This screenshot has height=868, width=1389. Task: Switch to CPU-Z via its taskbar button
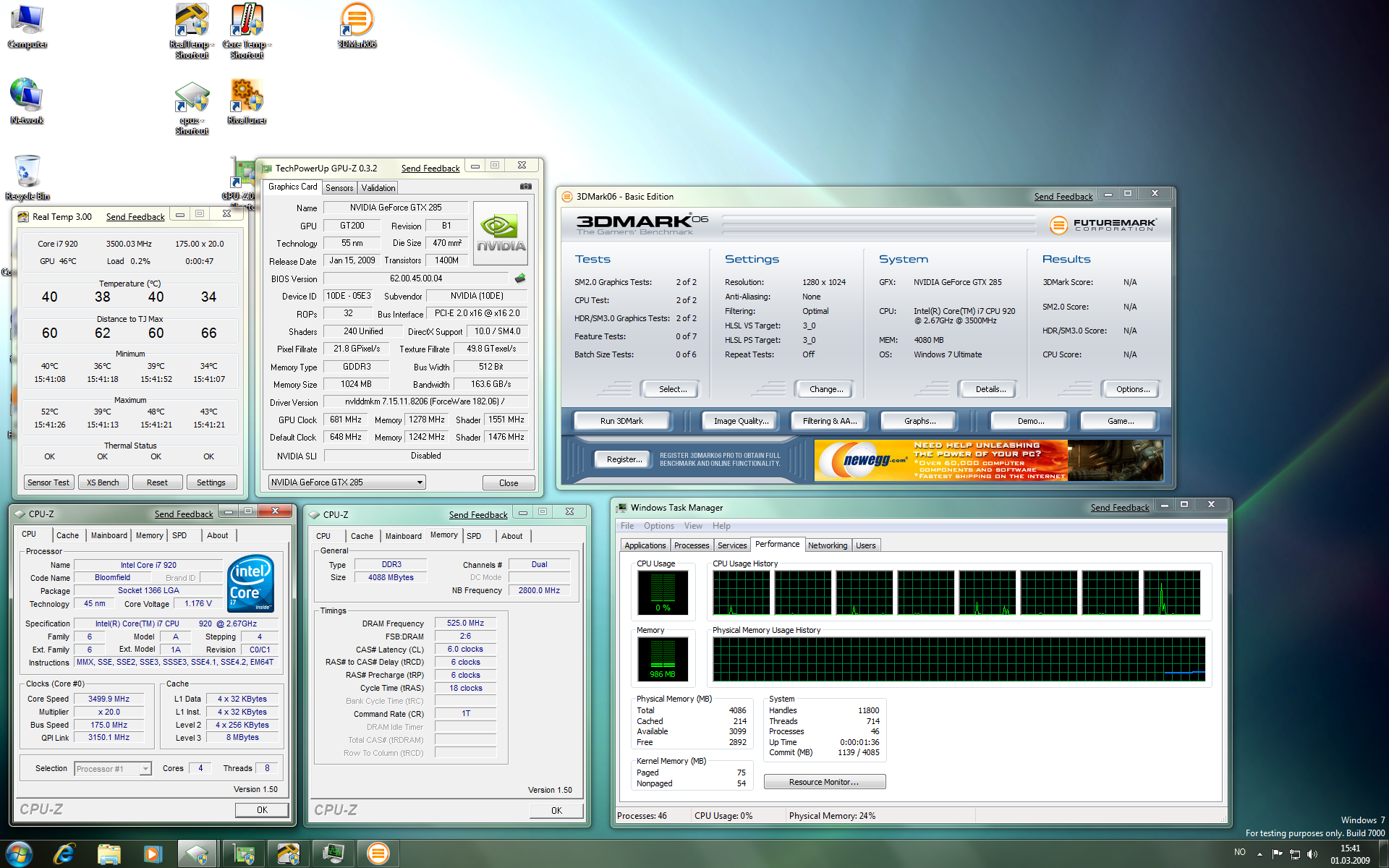coord(197,854)
